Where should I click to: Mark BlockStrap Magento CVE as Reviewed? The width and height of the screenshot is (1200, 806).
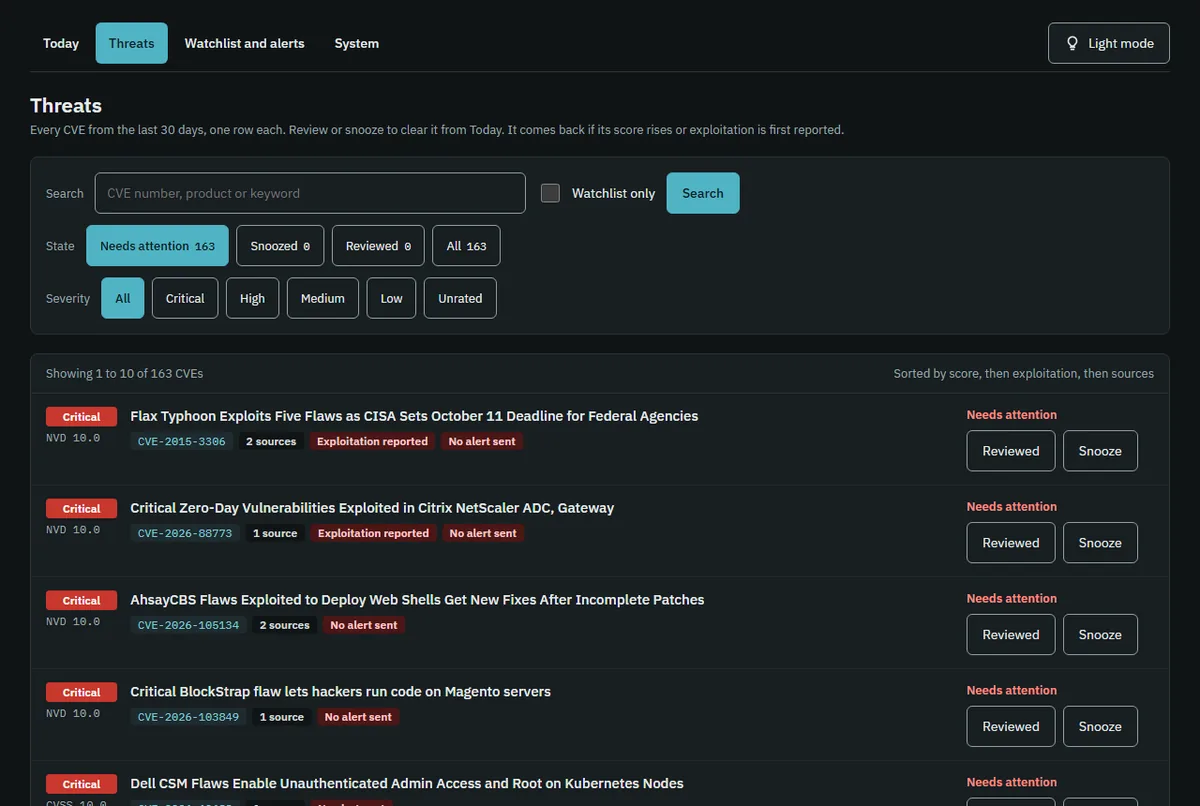click(x=1011, y=727)
